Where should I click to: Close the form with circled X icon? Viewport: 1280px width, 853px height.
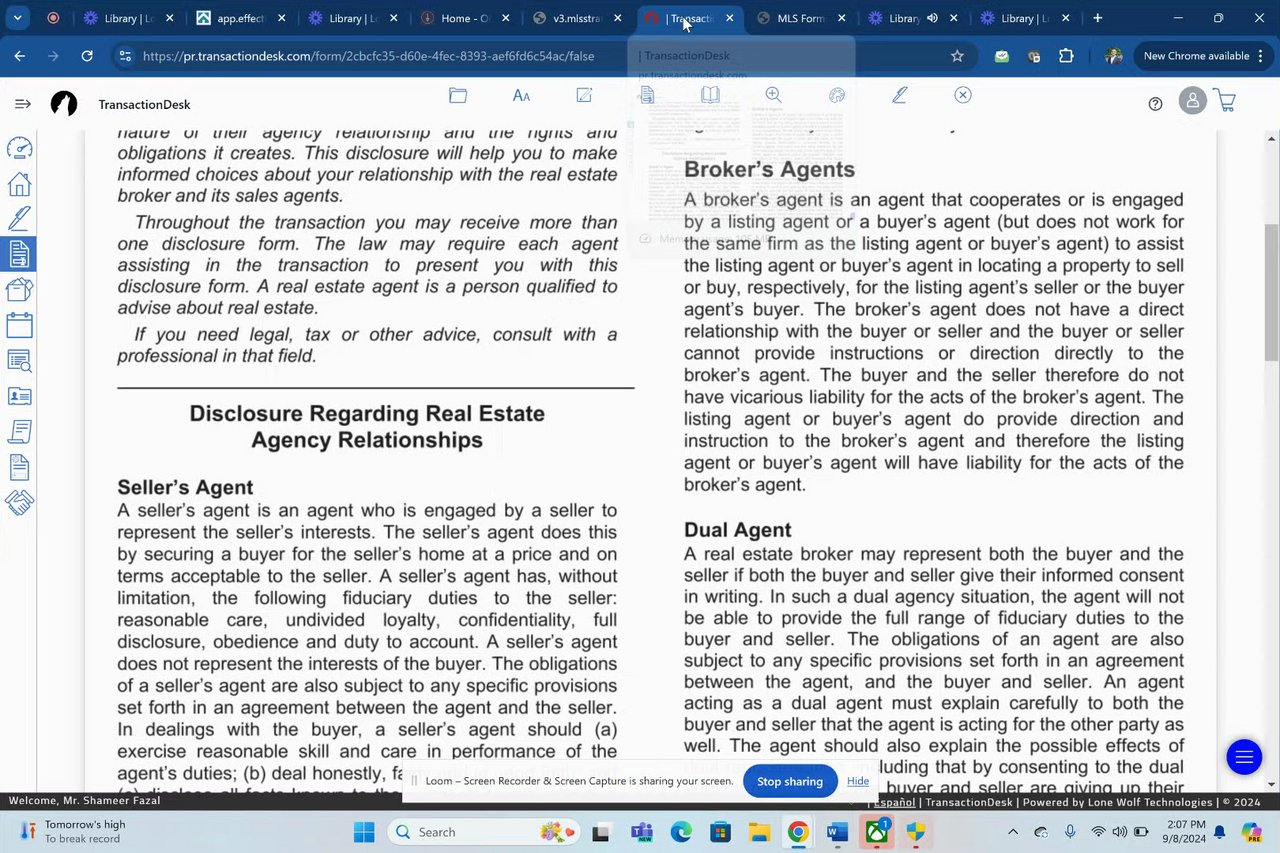coord(963,95)
